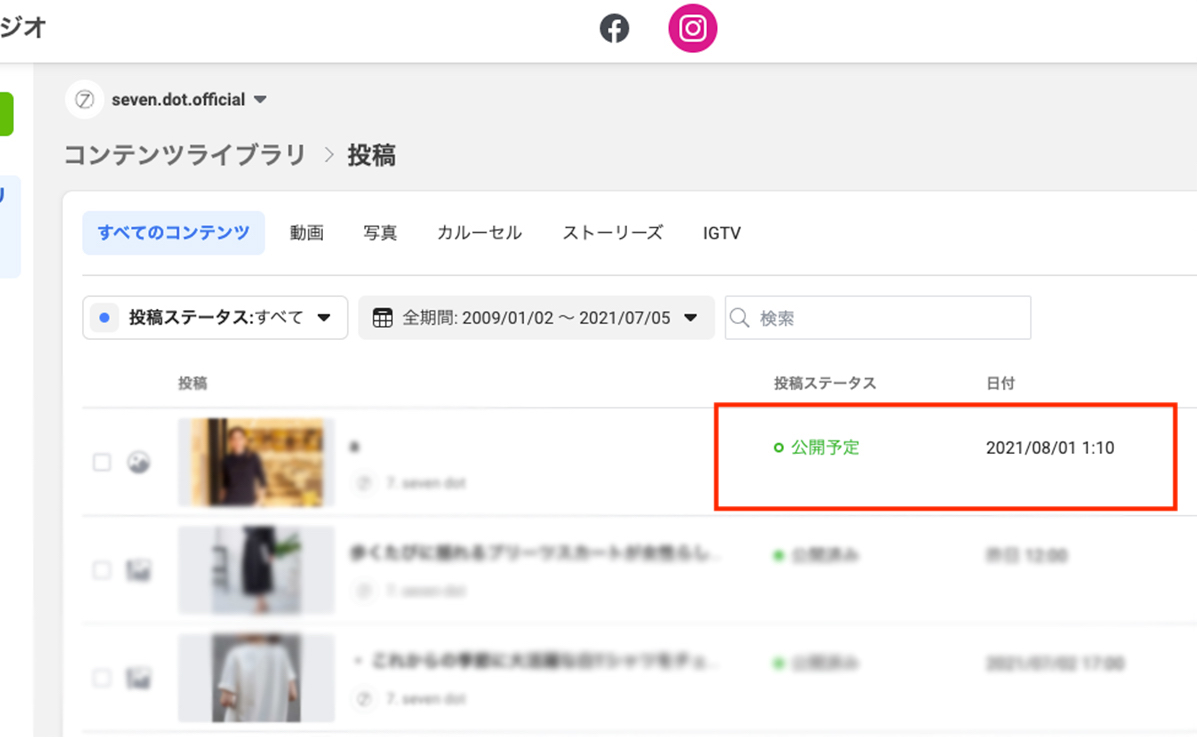Viewport: 1197px width, 737px height.
Task: Open thumbnail of the 公開予定 scheduled post
Action: 256,462
